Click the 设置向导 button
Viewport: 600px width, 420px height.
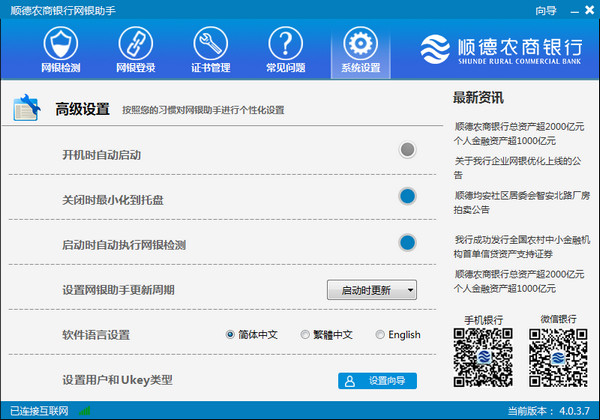coord(377,381)
